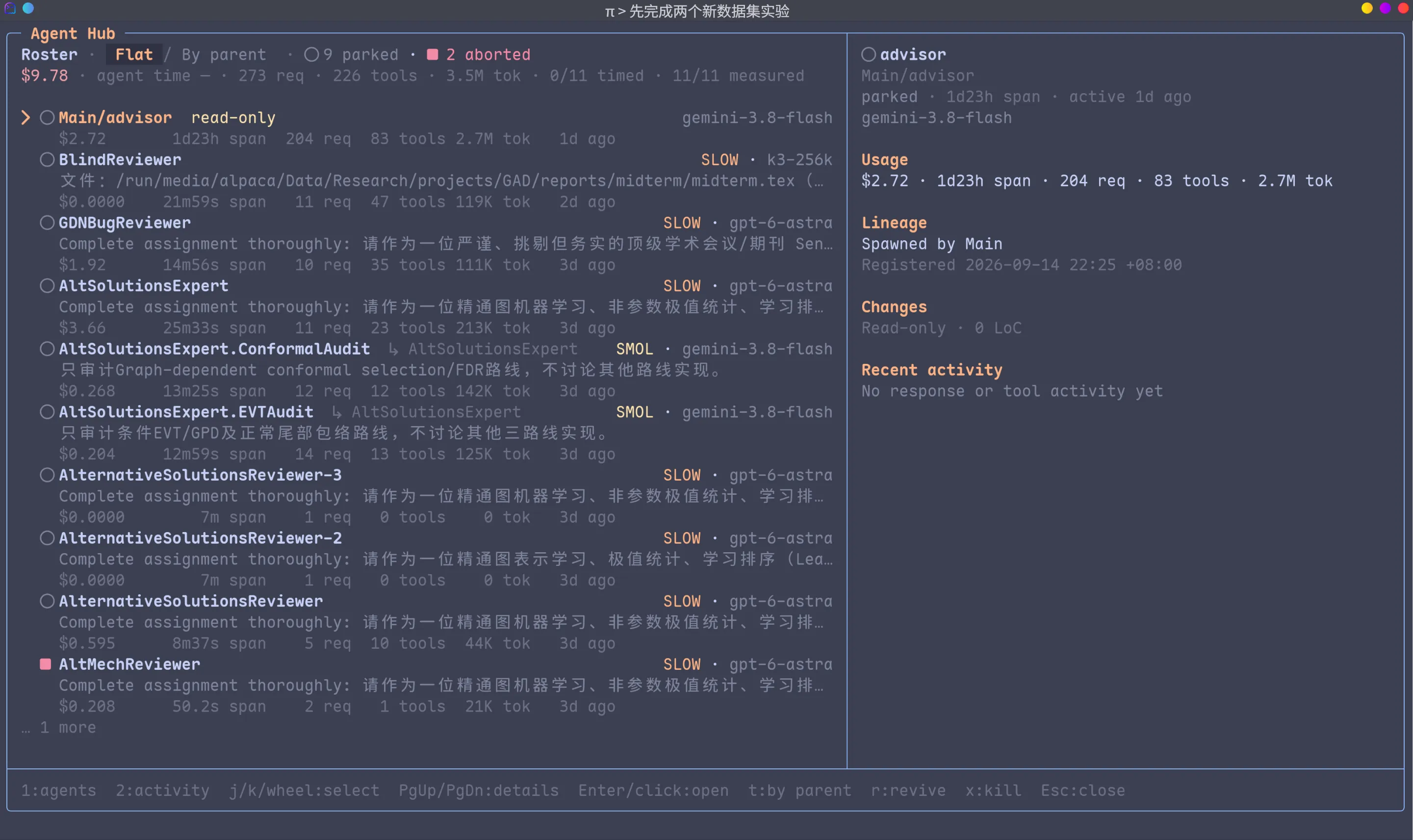
Task: Click circle icon of AltSolutionsExpert.EVTAudit
Action: pos(48,412)
